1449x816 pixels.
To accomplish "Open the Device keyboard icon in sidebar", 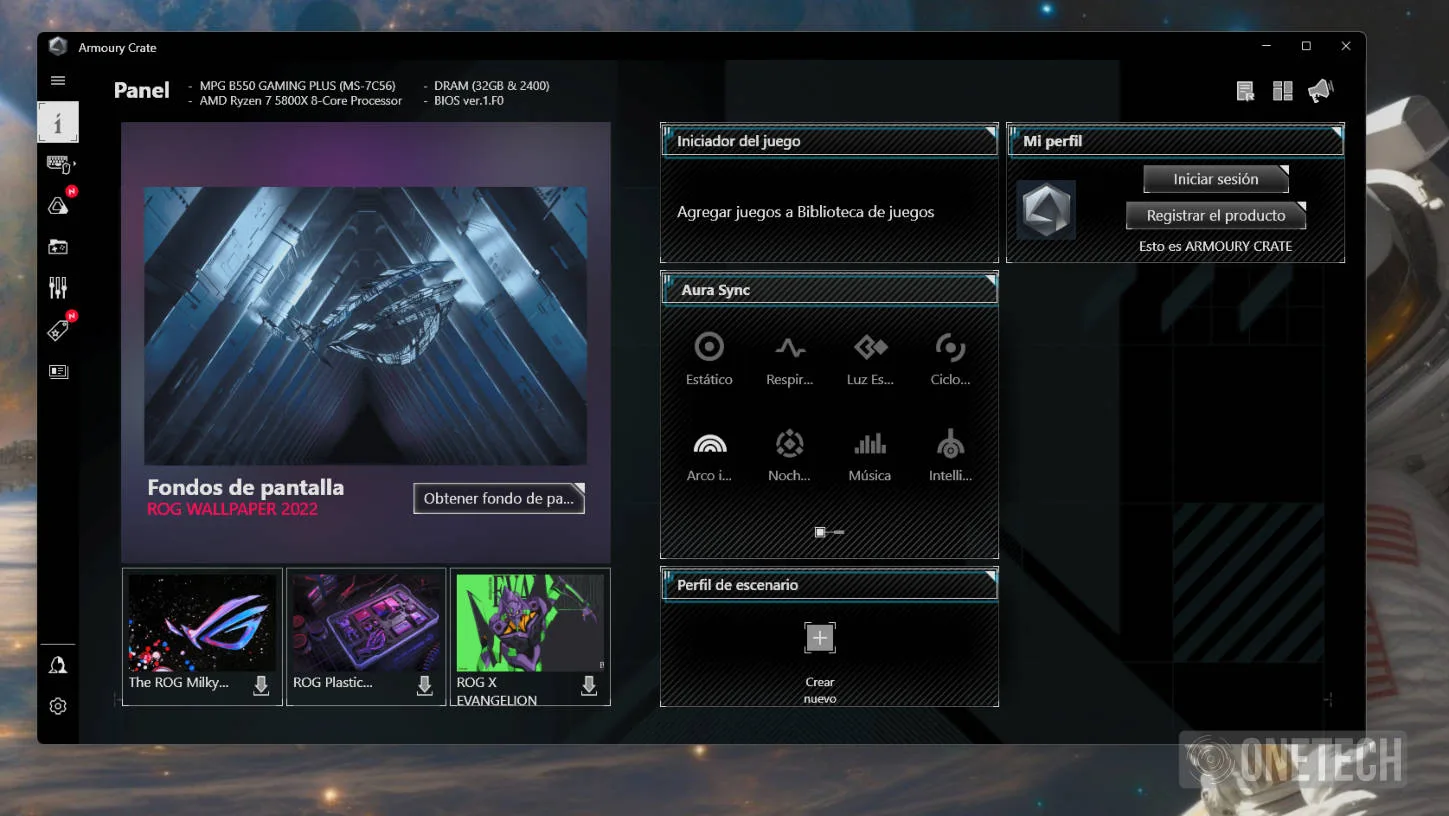I will point(59,164).
